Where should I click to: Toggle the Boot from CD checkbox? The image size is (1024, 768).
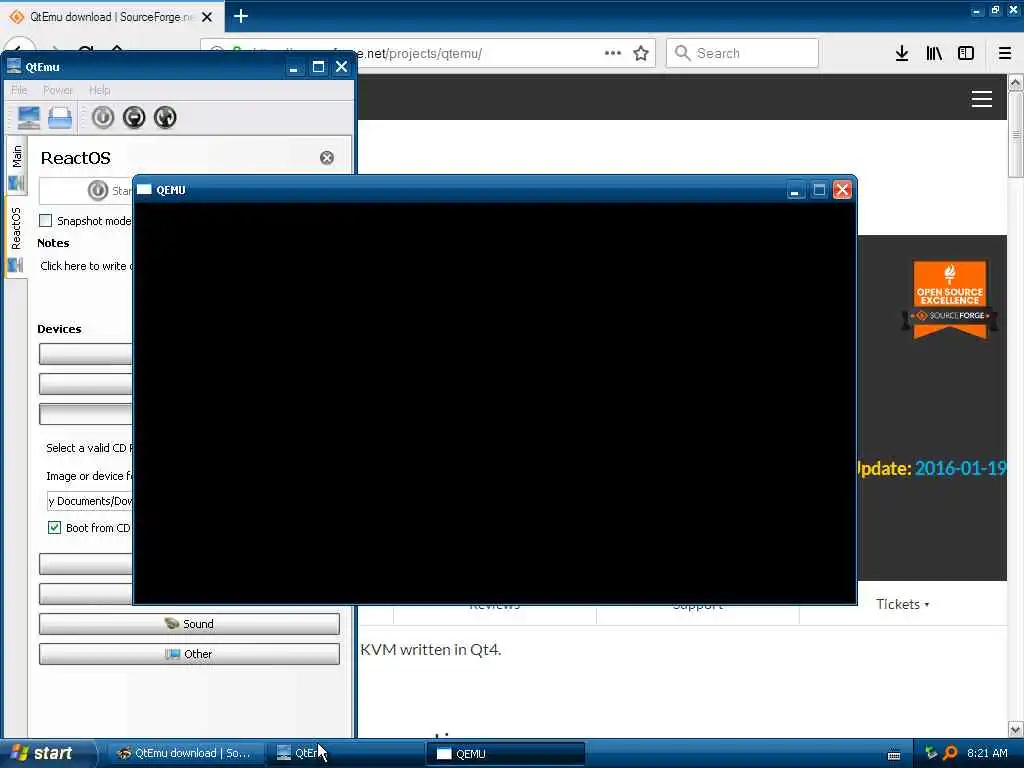click(55, 528)
